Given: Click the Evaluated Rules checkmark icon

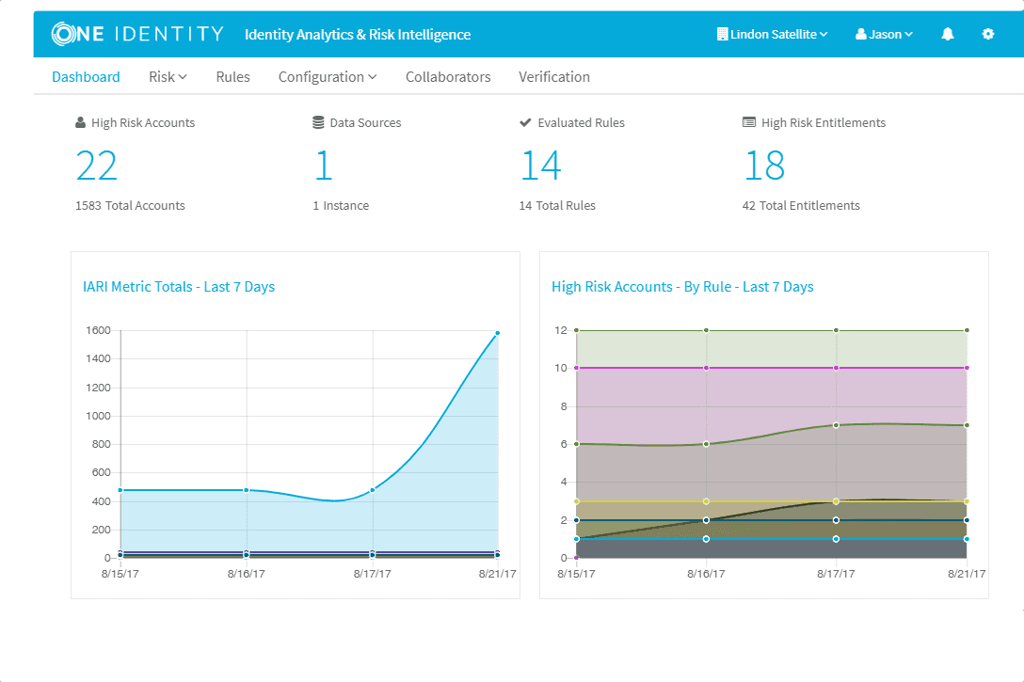Looking at the screenshot, I should tap(525, 122).
